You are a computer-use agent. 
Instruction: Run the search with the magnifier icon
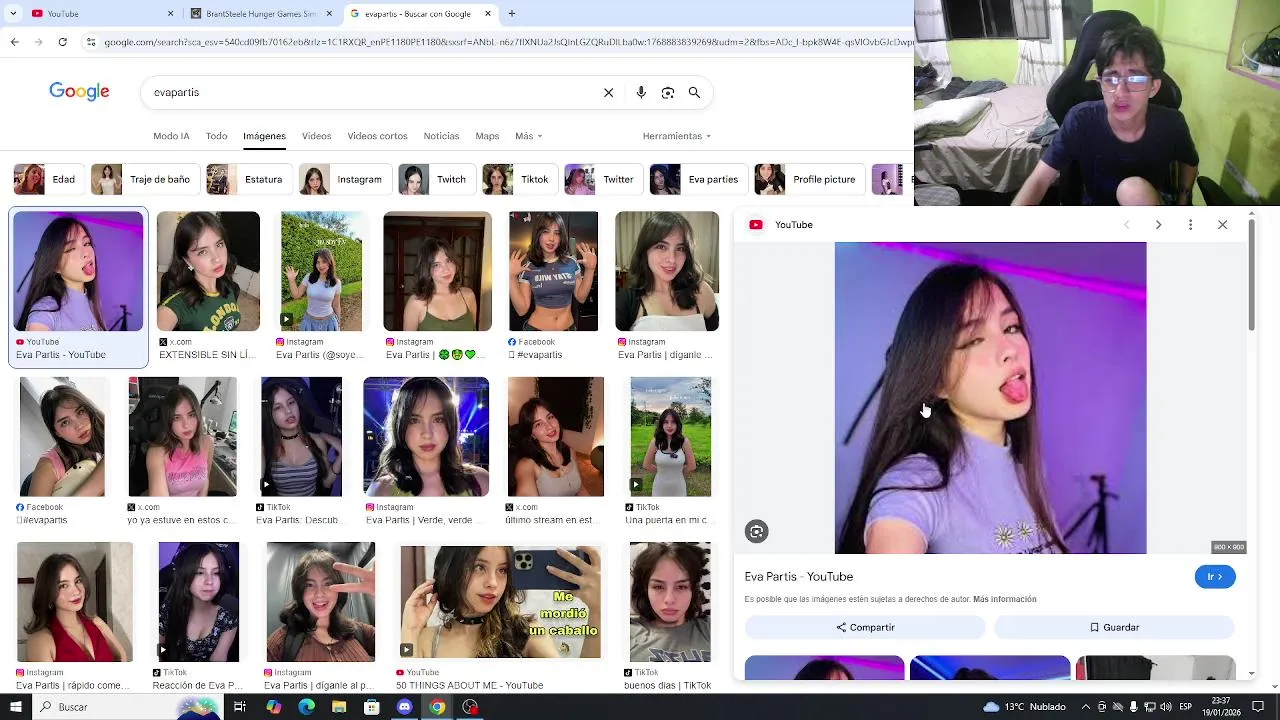[x=694, y=92]
